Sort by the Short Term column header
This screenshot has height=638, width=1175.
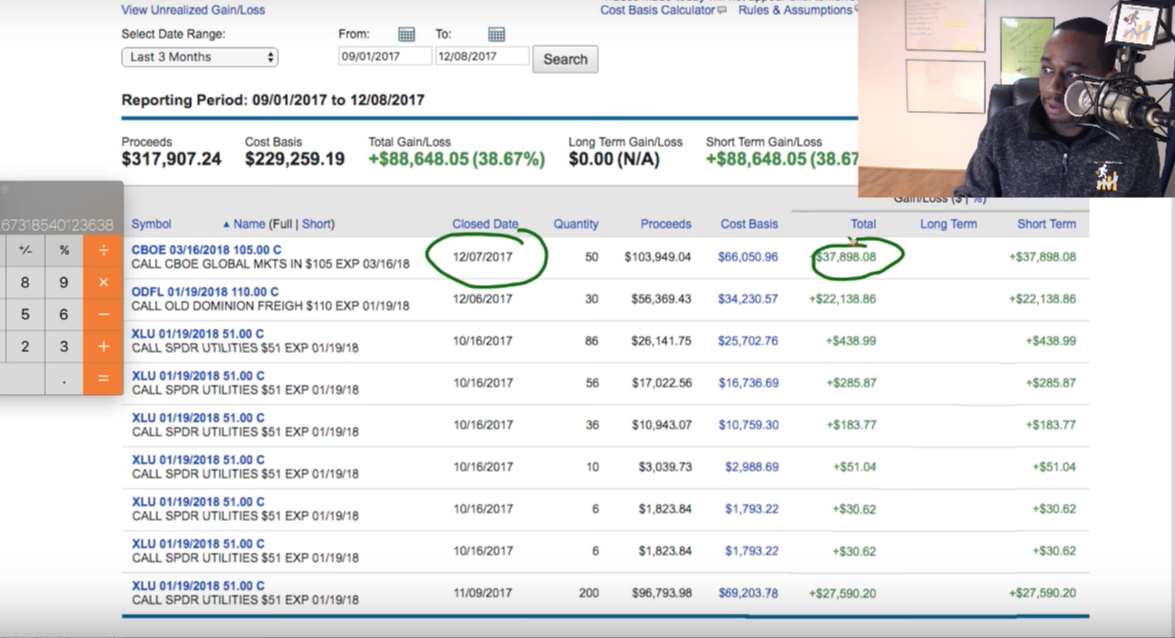tap(1046, 224)
